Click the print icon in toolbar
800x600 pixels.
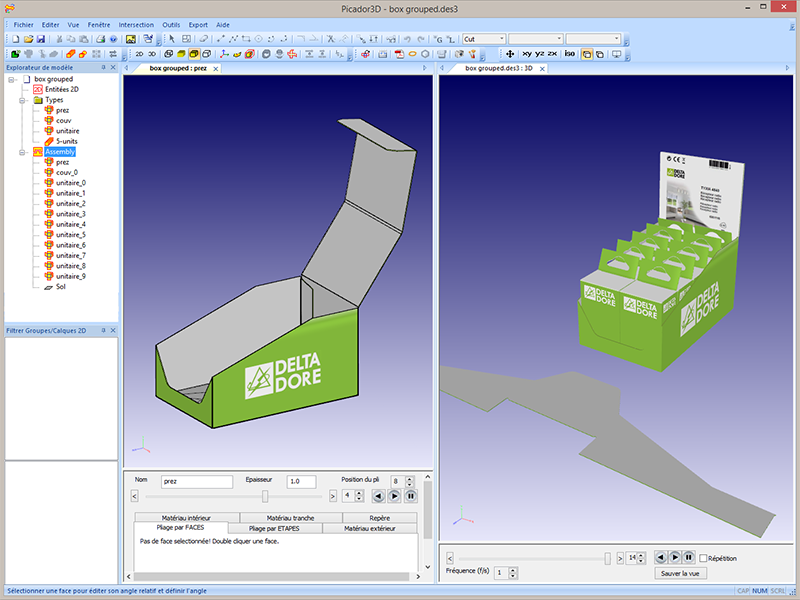(x=101, y=39)
